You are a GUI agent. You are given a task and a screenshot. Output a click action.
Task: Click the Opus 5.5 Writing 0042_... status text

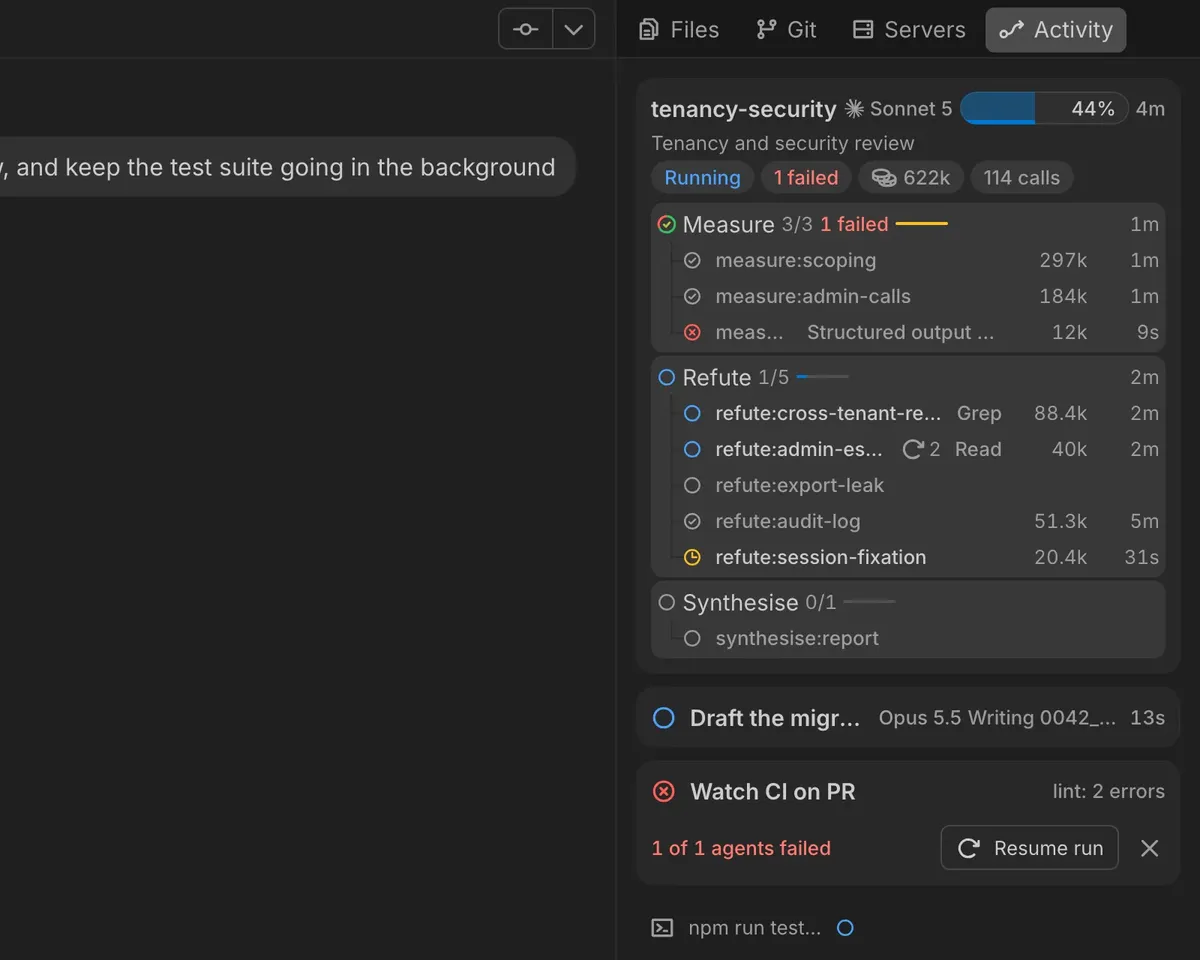997,718
